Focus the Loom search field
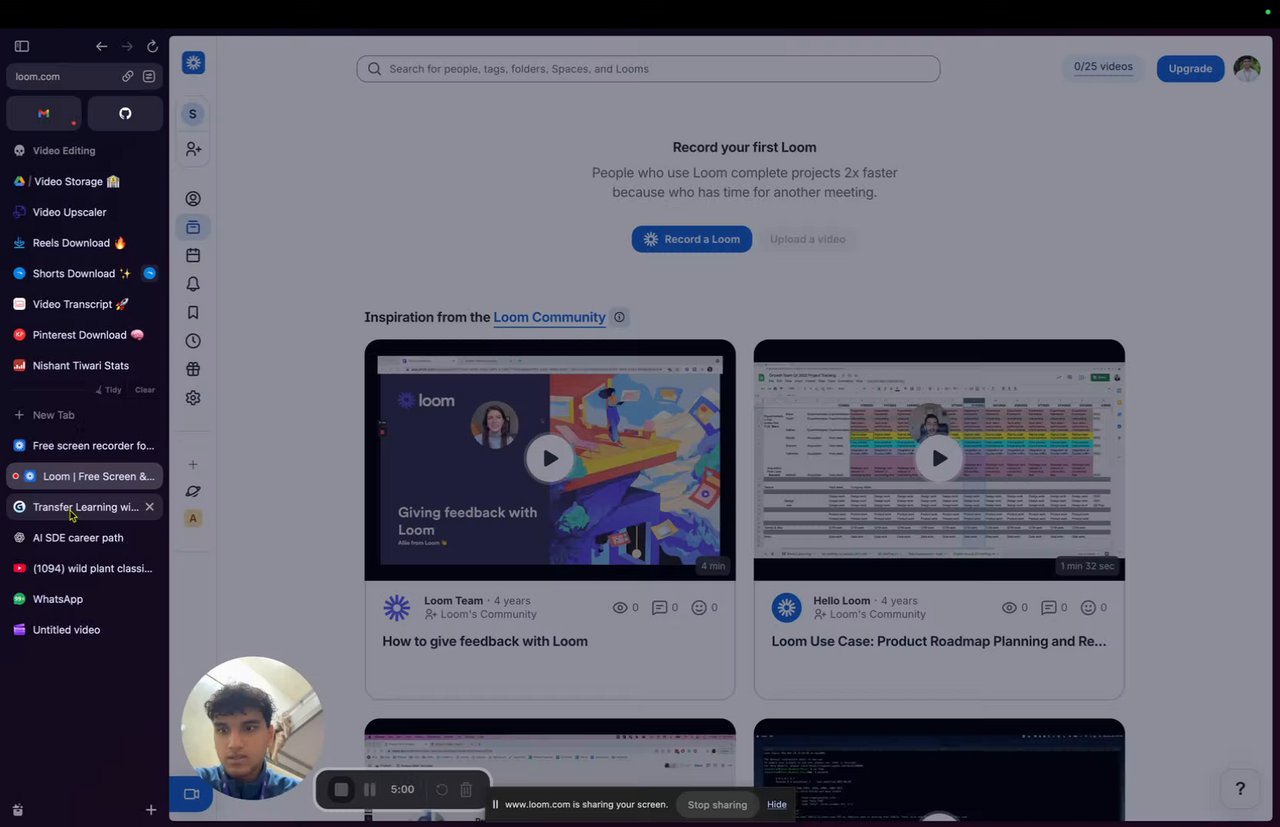This screenshot has width=1280, height=827. click(648, 69)
